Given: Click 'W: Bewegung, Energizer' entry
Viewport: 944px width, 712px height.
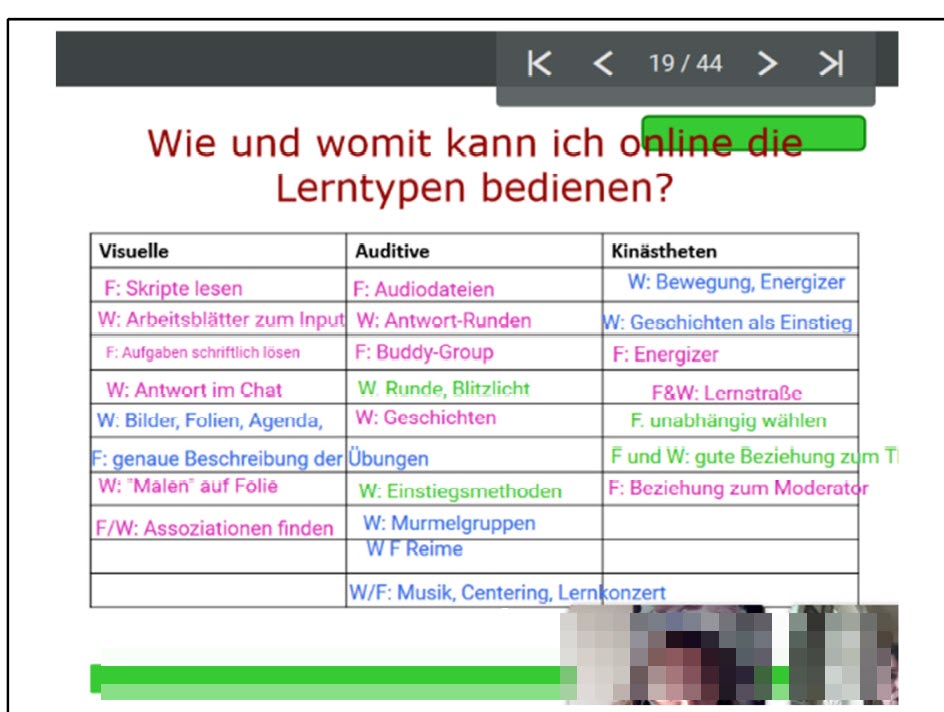Looking at the screenshot, I should 736,282.
